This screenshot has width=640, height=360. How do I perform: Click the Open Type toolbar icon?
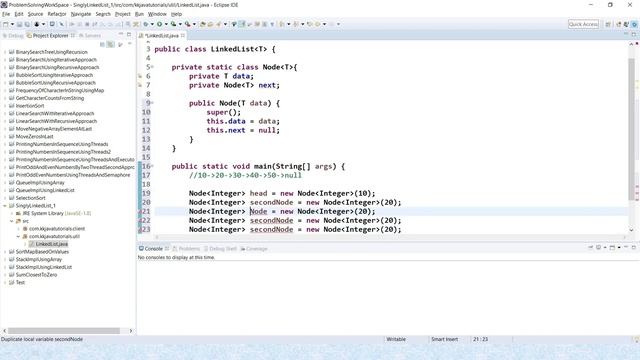[203, 24]
